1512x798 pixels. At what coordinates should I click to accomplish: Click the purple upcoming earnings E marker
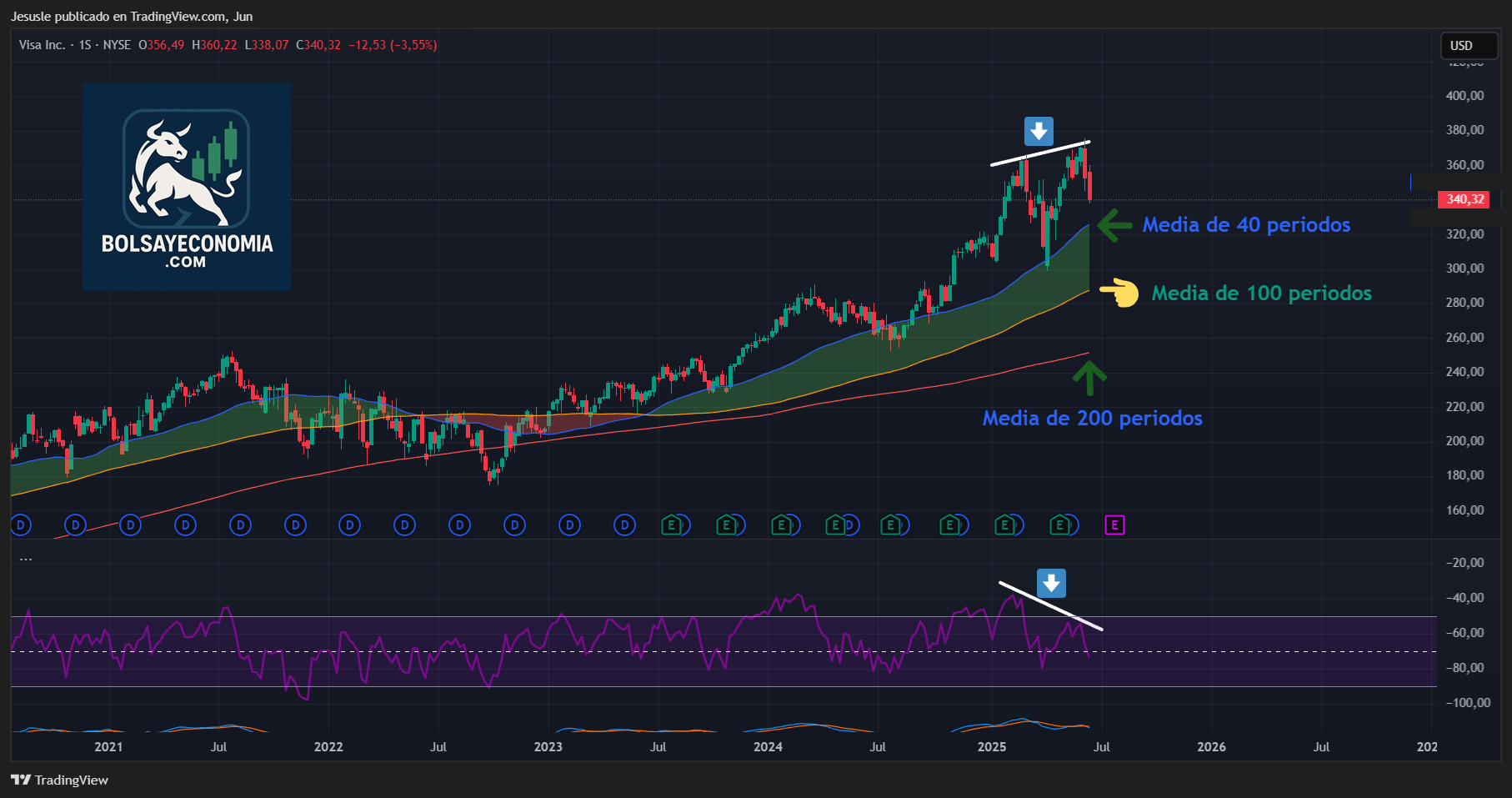[x=1114, y=525]
